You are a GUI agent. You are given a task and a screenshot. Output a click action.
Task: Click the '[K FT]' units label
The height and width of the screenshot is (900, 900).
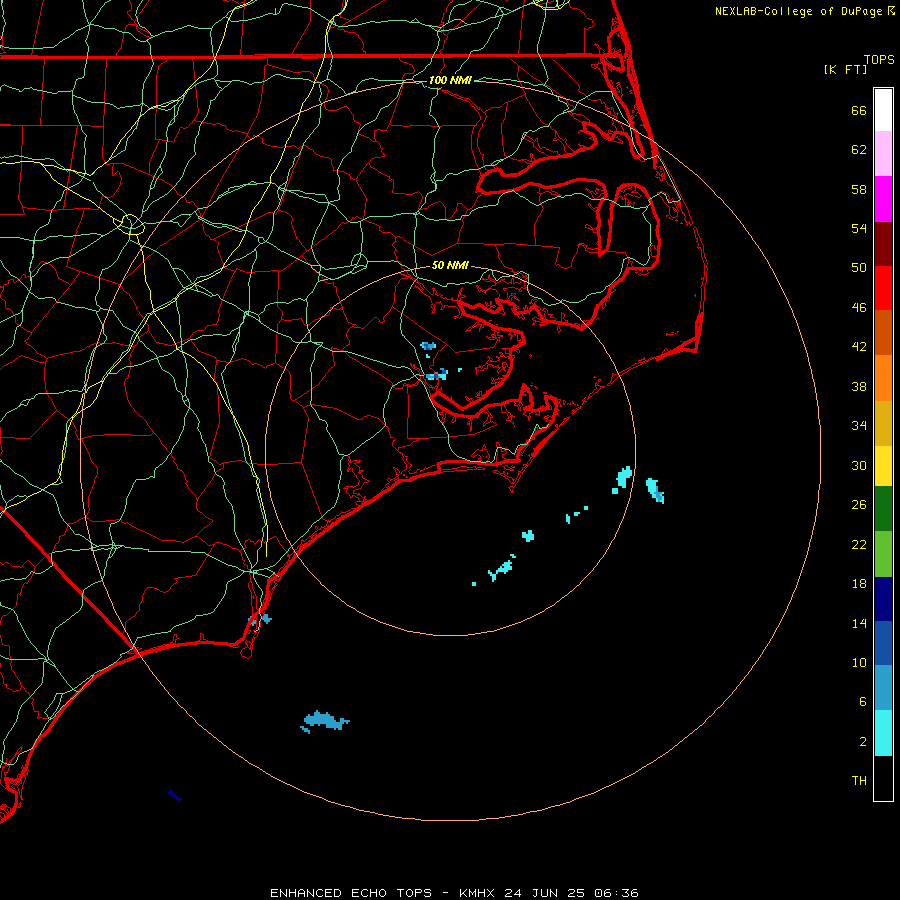(x=845, y=69)
